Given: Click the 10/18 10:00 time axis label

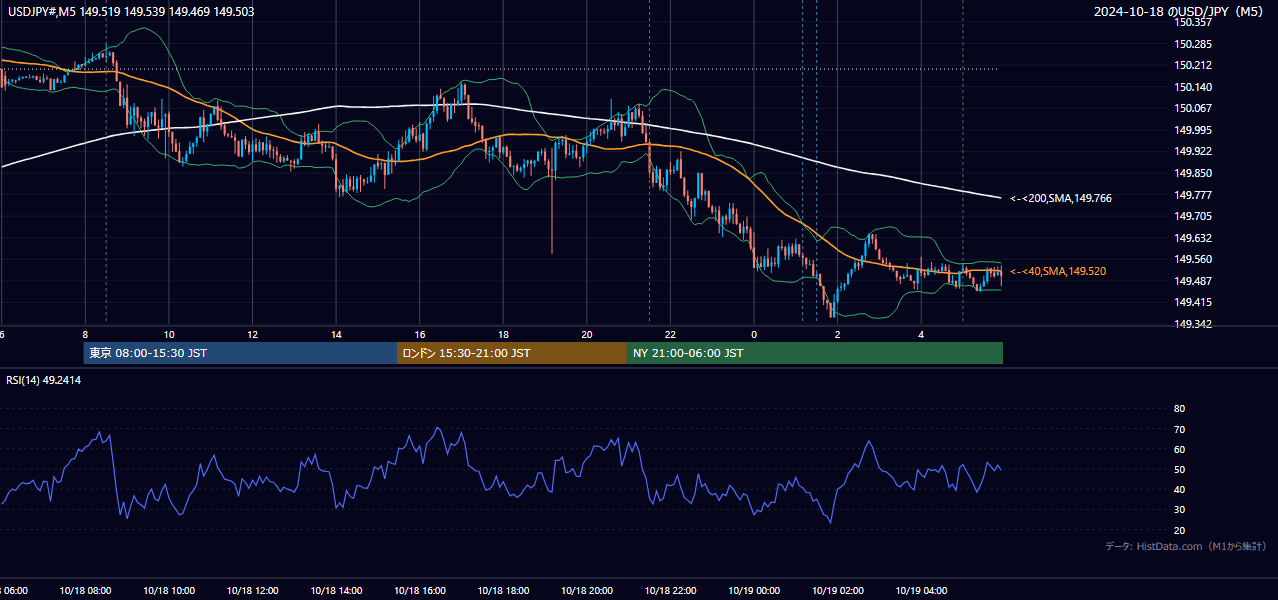Looking at the screenshot, I should pyautogui.click(x=169, y=591).
